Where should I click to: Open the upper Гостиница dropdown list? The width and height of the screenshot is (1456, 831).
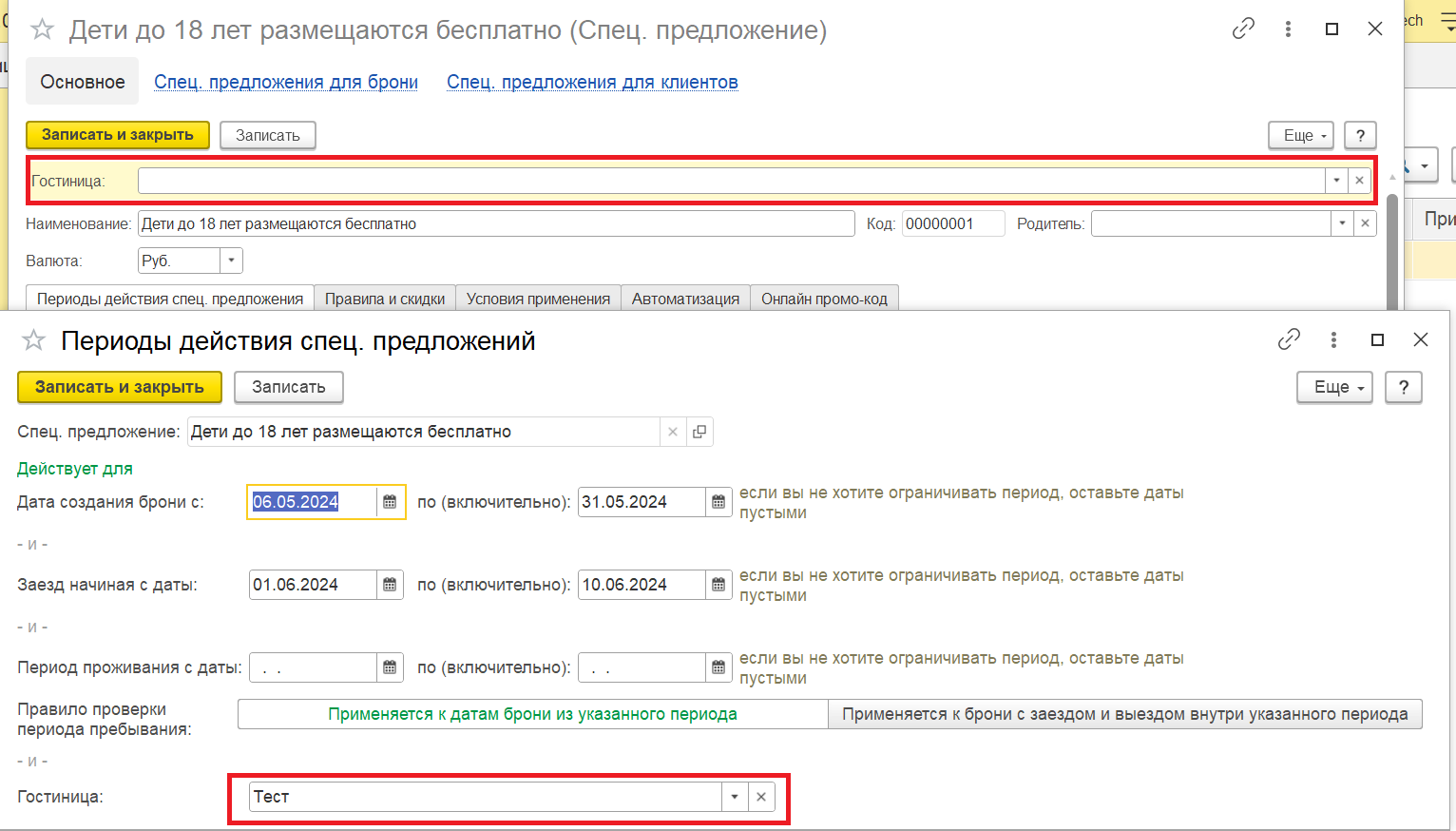[1336, 181]
